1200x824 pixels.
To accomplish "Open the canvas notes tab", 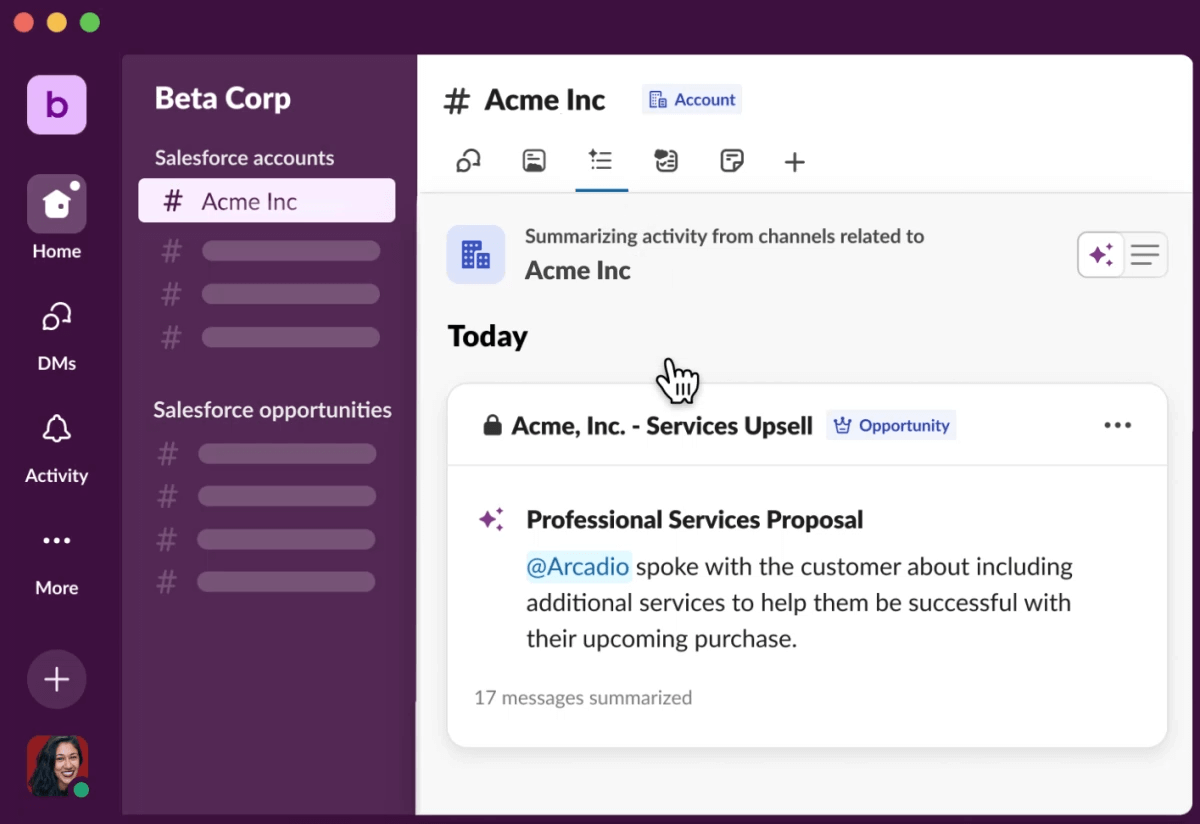I will (732, 161).
